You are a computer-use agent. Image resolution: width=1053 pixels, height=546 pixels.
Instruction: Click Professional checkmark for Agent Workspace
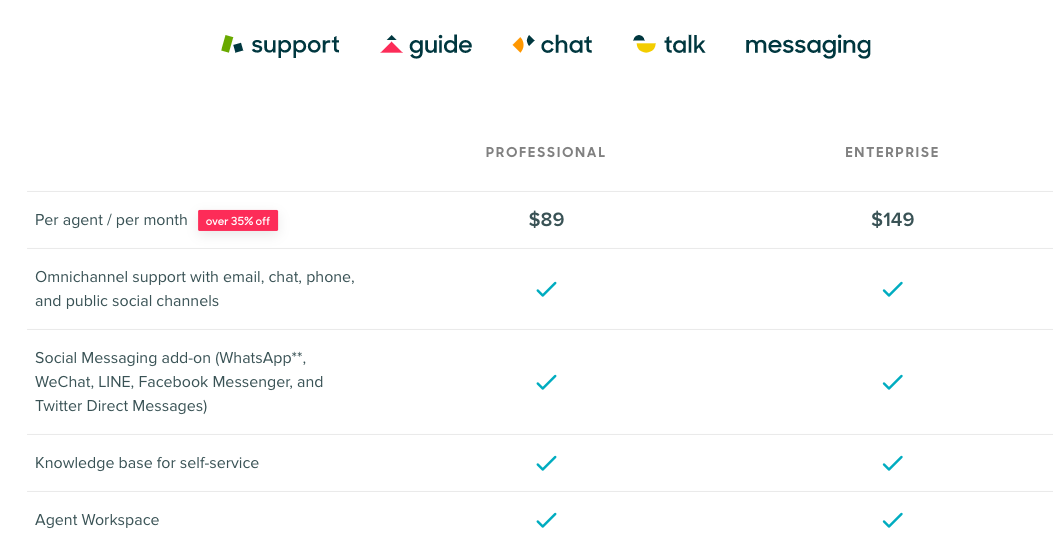click(546, 520)
